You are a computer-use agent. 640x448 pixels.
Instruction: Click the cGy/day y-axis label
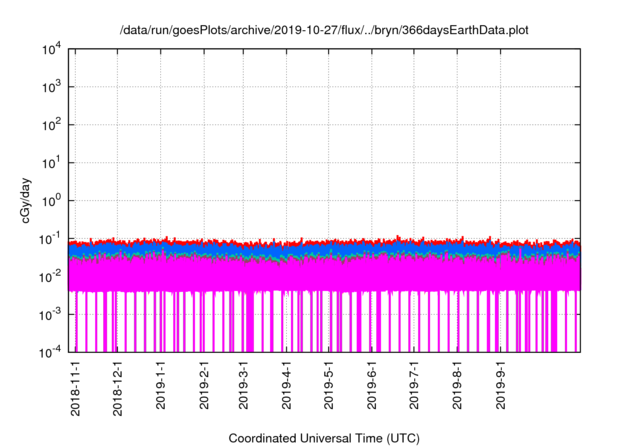pos(29,200)
